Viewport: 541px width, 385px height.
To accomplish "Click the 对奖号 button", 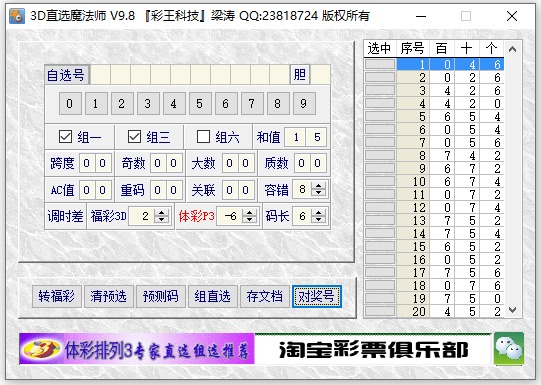I will pos(317,296).
